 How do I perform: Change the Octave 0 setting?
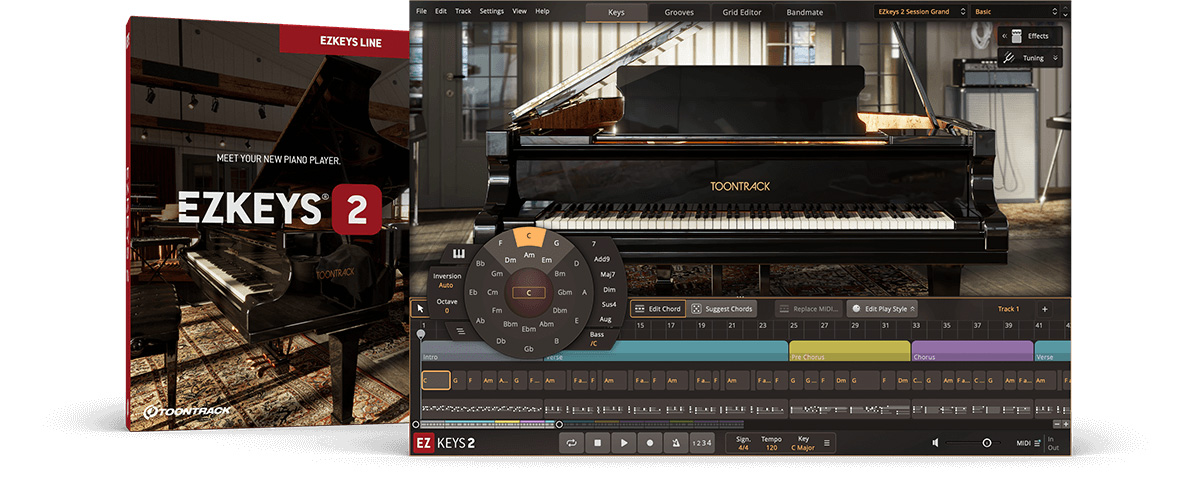pyautogui.click(x=446, y=306)
